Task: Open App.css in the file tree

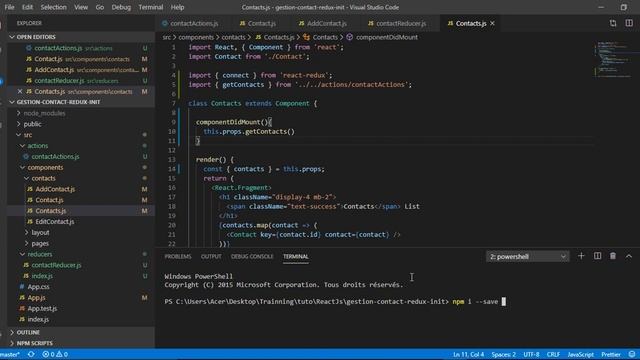Action: point(38,287)
